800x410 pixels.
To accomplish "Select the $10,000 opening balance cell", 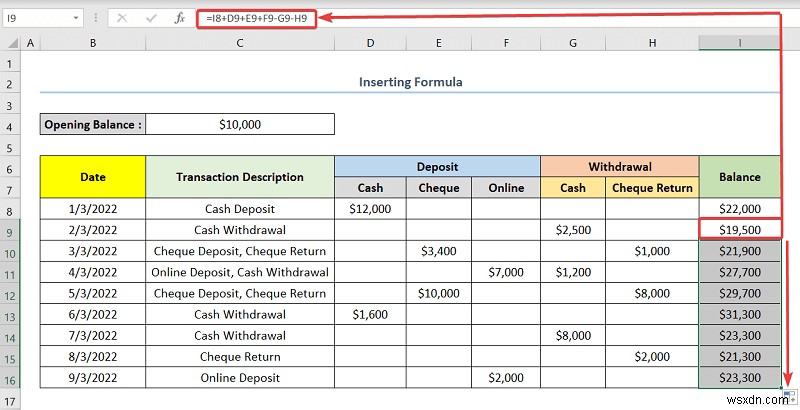I will [x=240, y=124].
